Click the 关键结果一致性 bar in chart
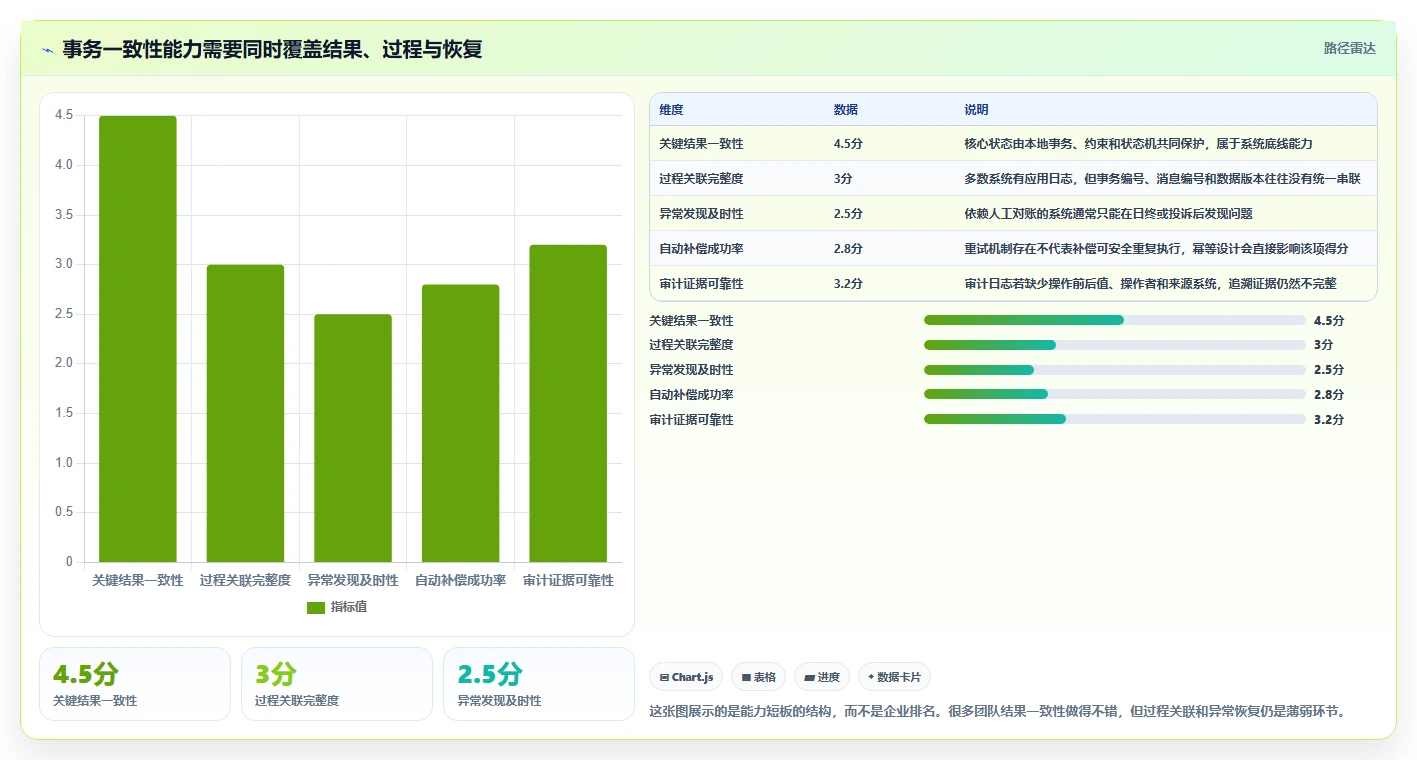This screenshot has width=1417, height=760. point(138,339)
